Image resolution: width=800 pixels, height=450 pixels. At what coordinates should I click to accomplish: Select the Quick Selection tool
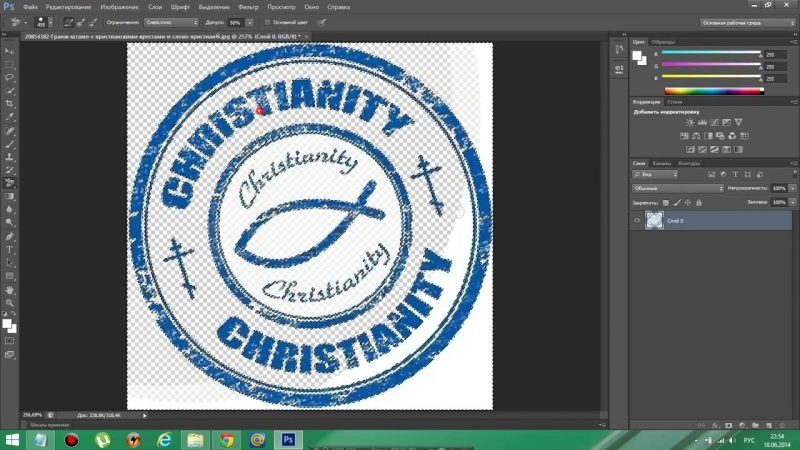click(x=10, y=91)
